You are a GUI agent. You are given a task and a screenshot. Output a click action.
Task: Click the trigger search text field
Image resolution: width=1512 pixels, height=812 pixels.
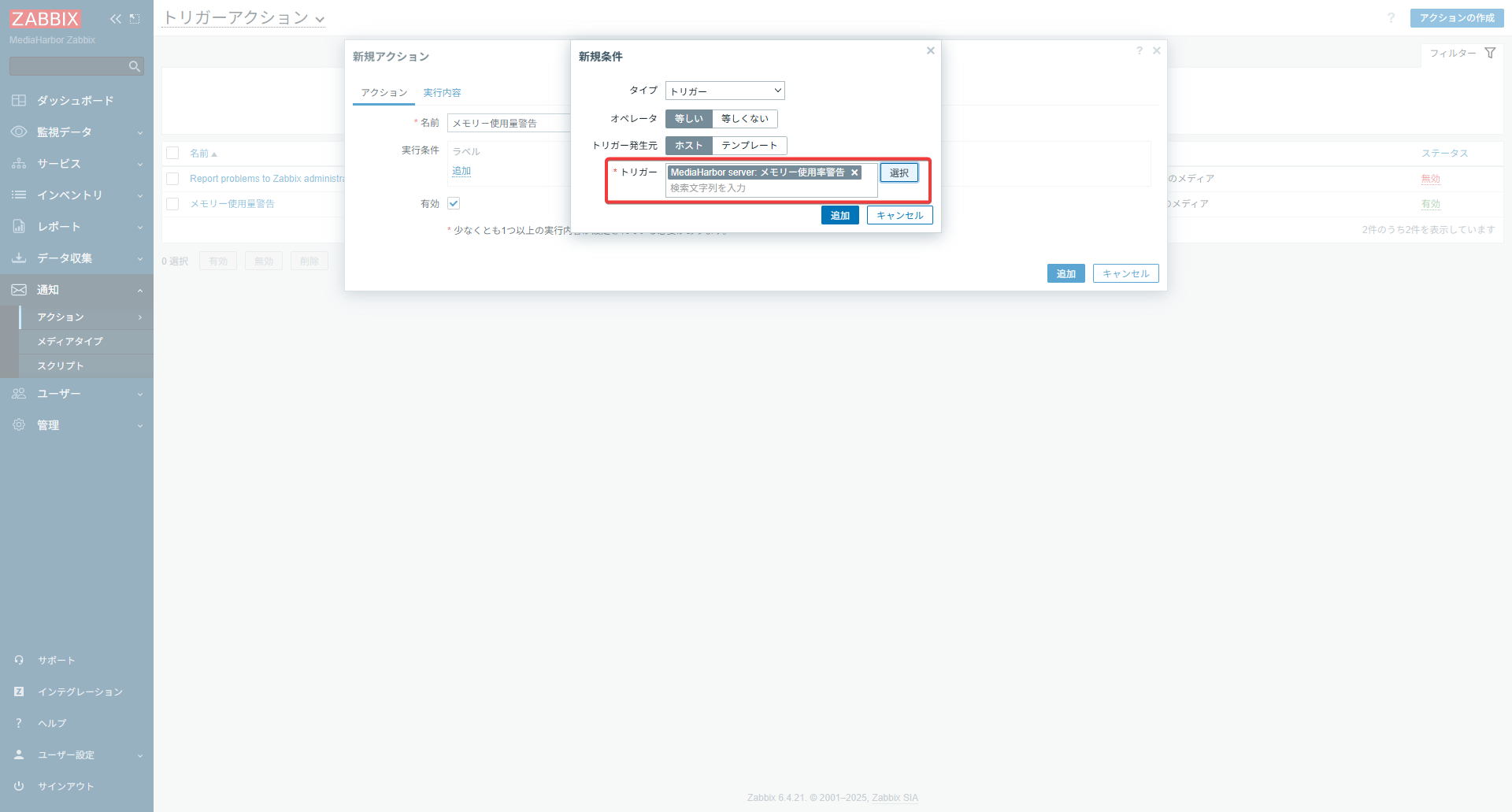click(x=770, y=188)
